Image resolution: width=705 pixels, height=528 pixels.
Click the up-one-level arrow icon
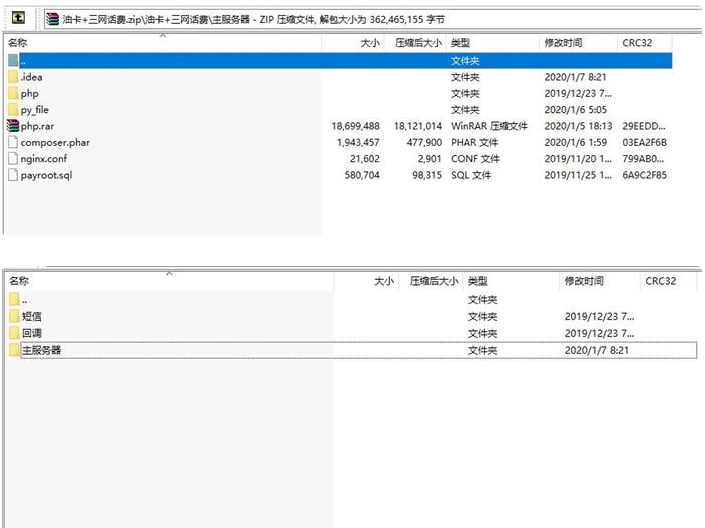coord(18,18)
